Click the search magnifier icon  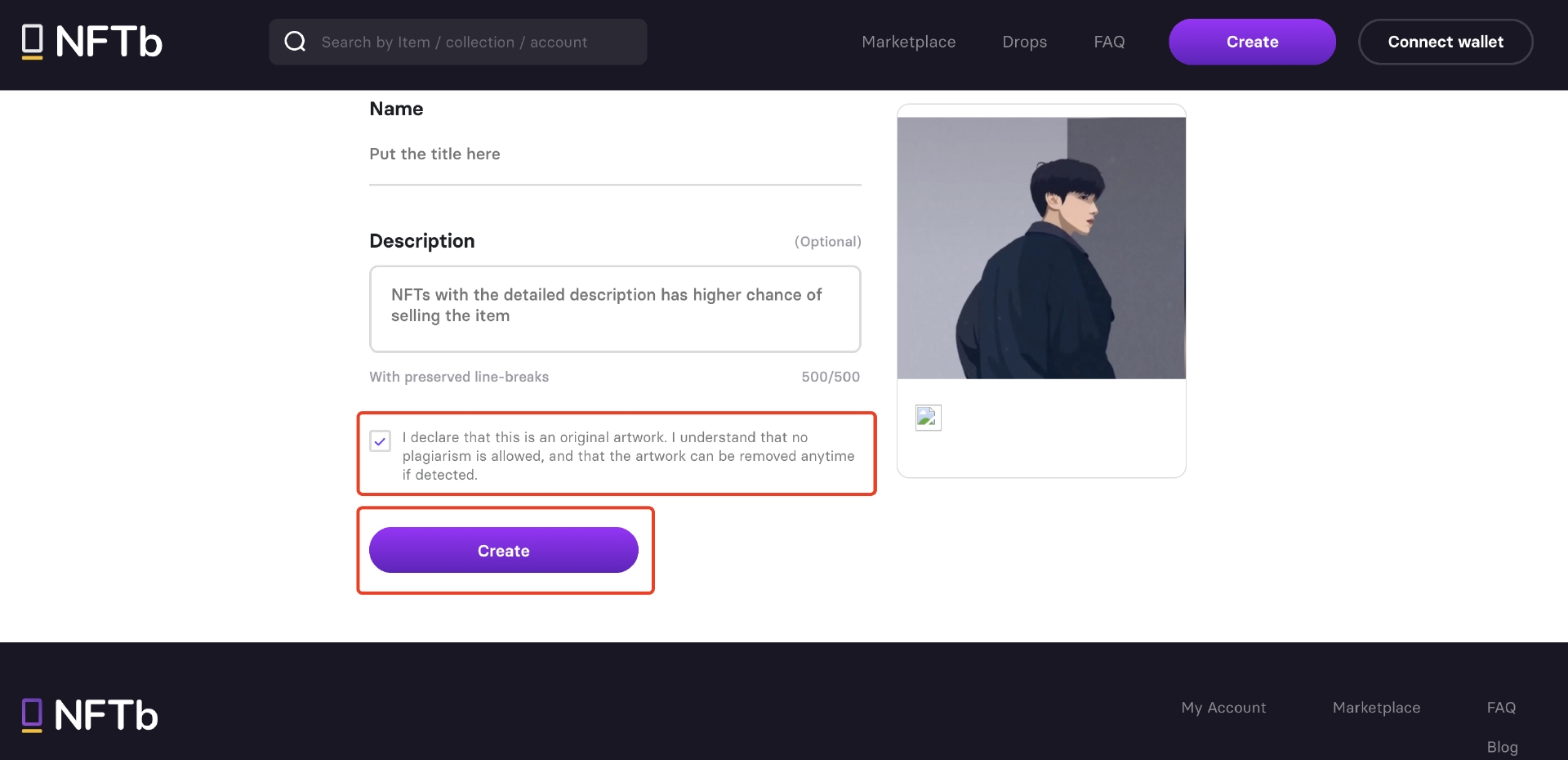[295, 42]
